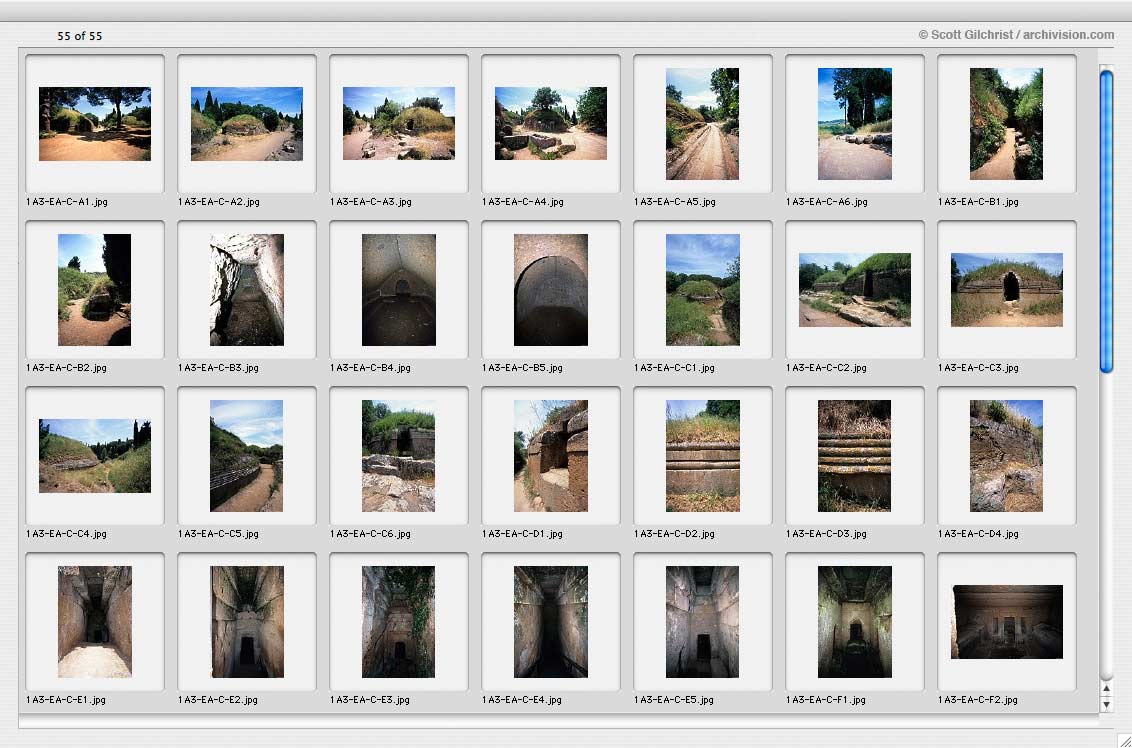The width and height of the screenshot is (1132, 748).
Task: Select the file name label 1A3-EA-C-D1.jpg
Action: 523,534
